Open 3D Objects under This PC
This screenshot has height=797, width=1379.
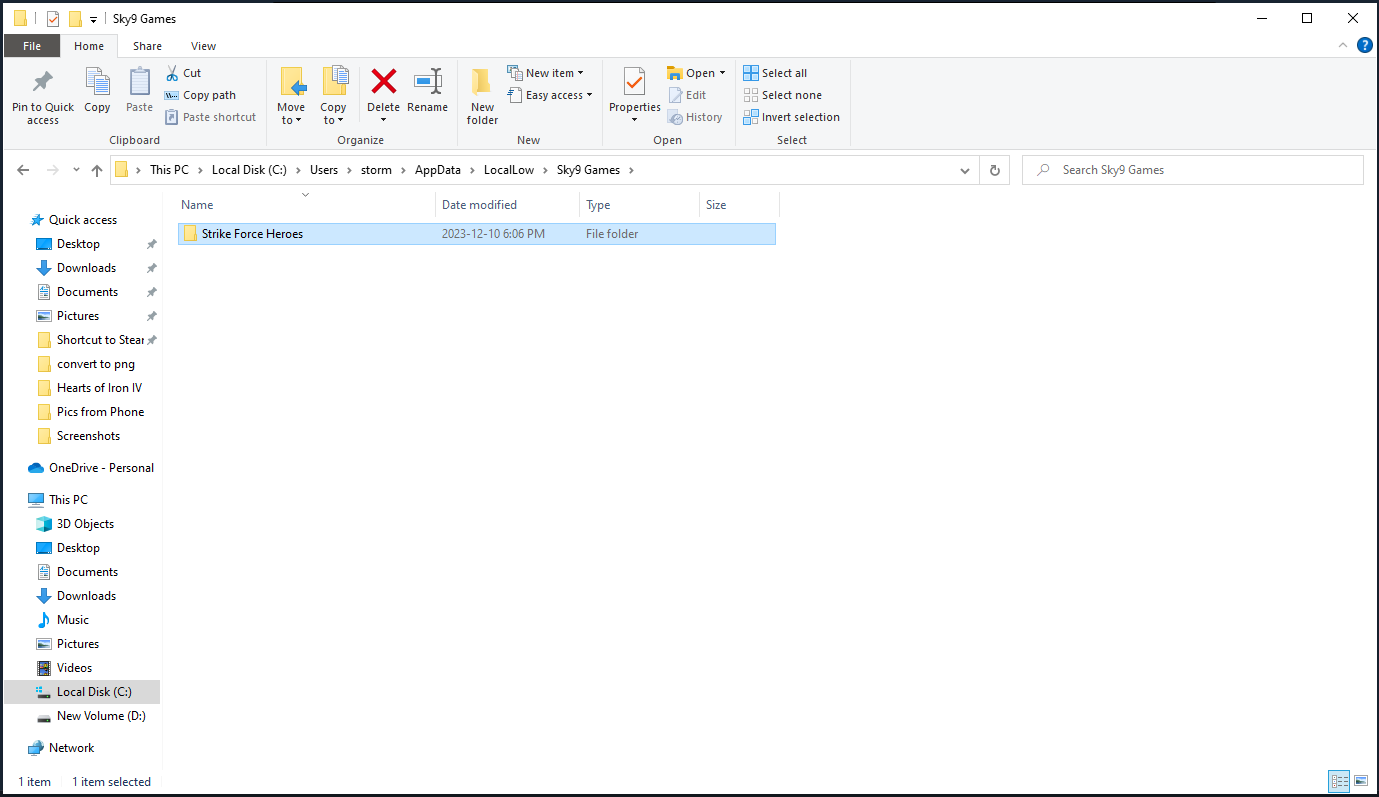pos(85,524)
